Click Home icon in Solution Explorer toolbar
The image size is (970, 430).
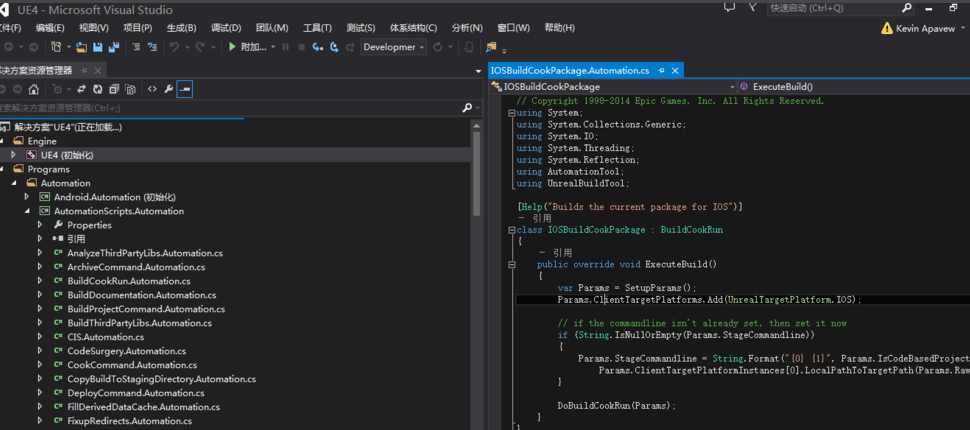[x=33, y=89]
